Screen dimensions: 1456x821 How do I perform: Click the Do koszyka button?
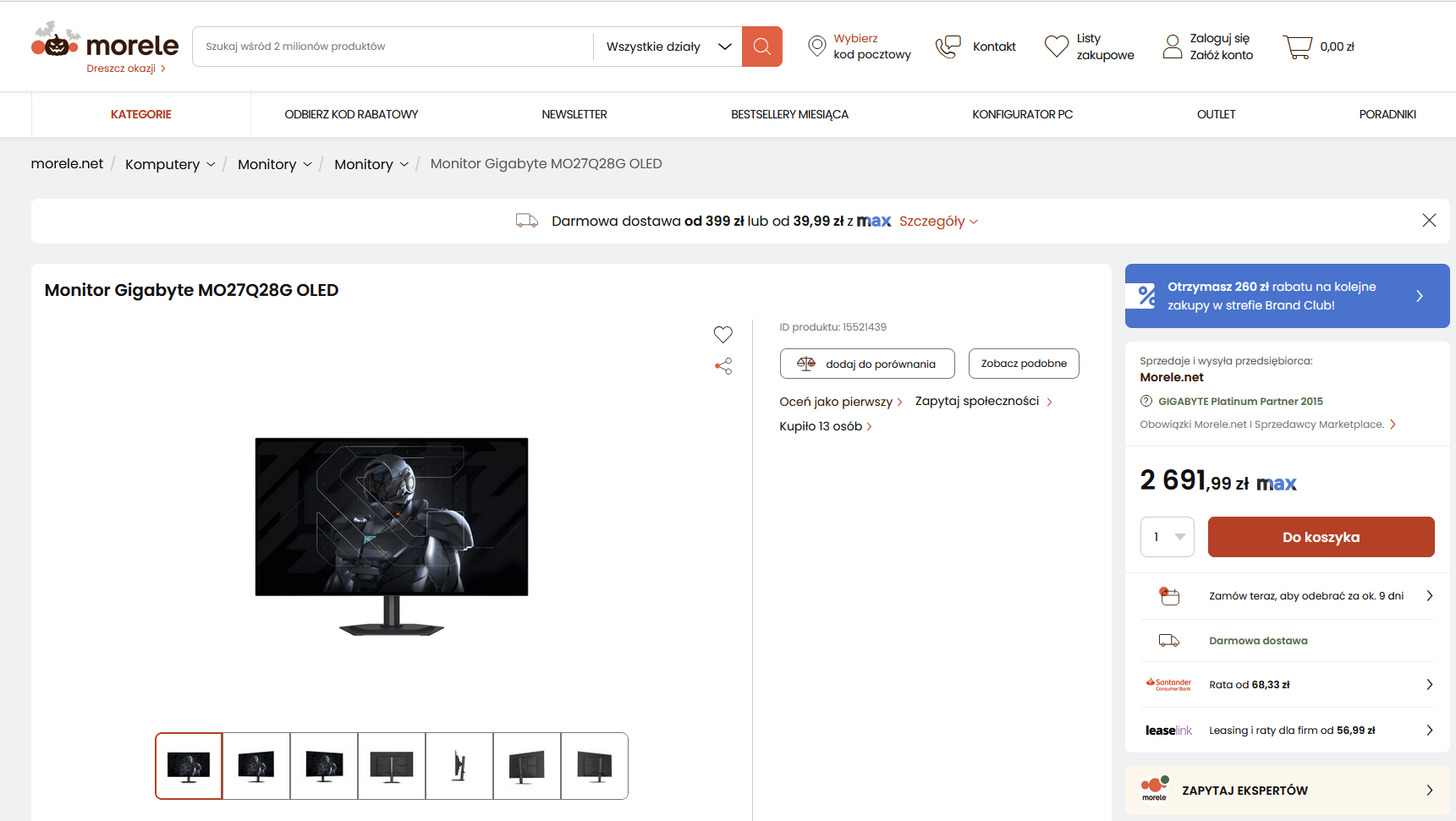[1321, 537]
